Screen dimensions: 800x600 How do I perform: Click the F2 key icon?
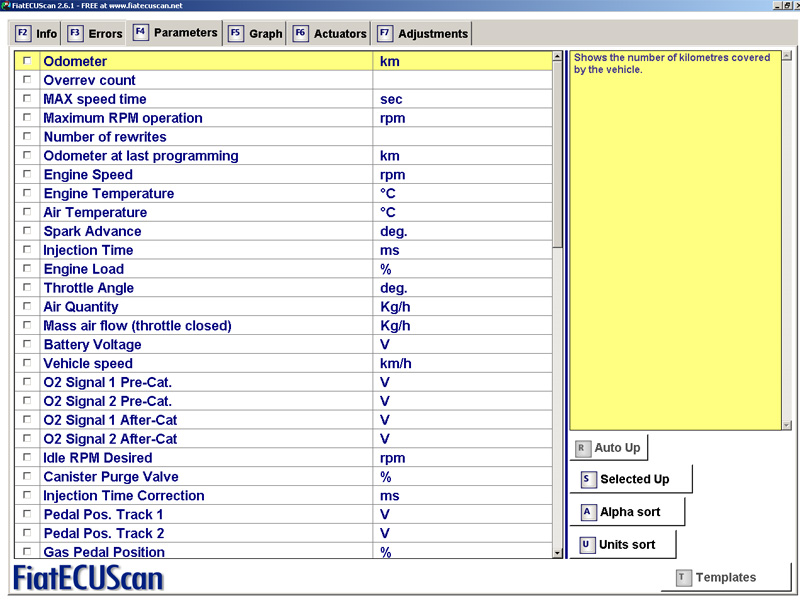22,33
